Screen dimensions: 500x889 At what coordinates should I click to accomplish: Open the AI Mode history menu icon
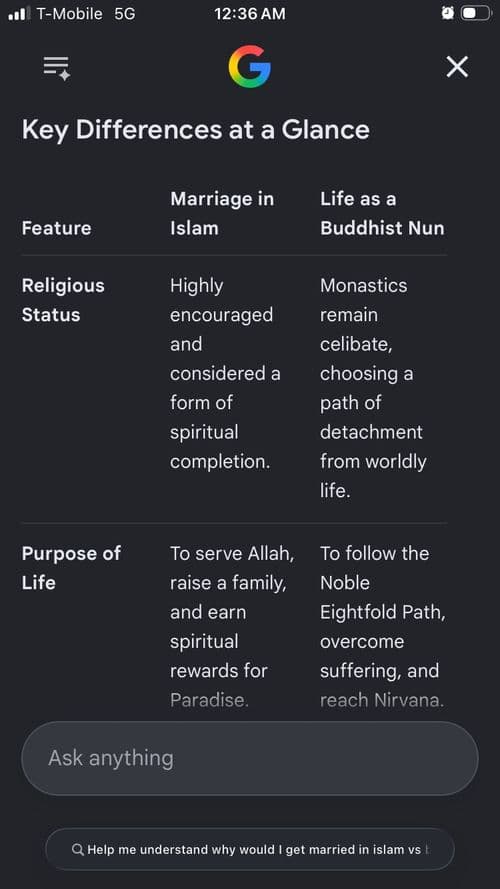point(57,68)
